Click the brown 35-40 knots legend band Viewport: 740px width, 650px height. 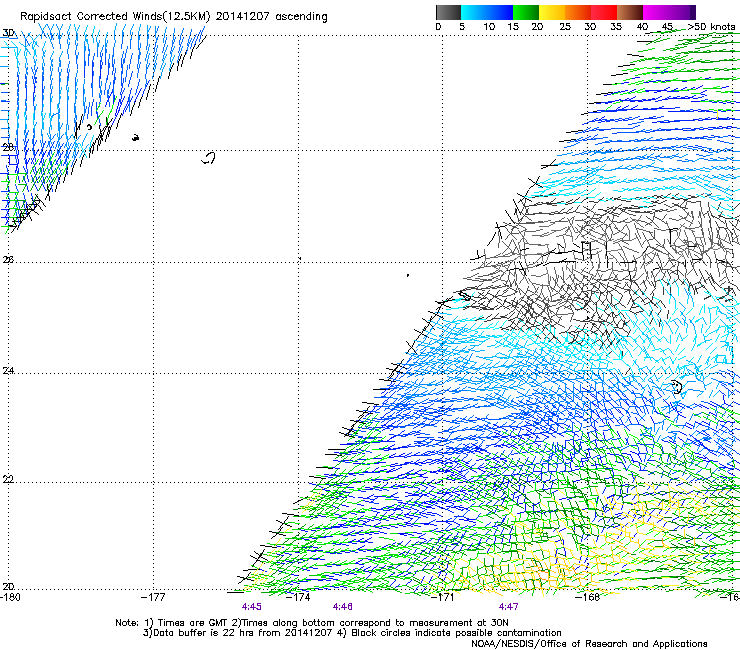coord(629,12)
